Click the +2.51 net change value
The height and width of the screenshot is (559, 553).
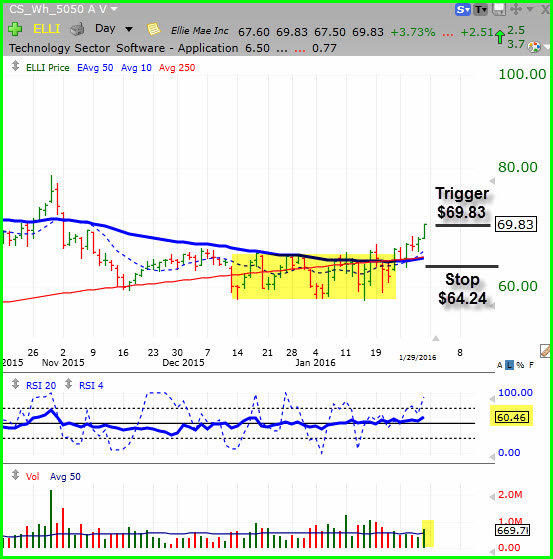(477, 32)
